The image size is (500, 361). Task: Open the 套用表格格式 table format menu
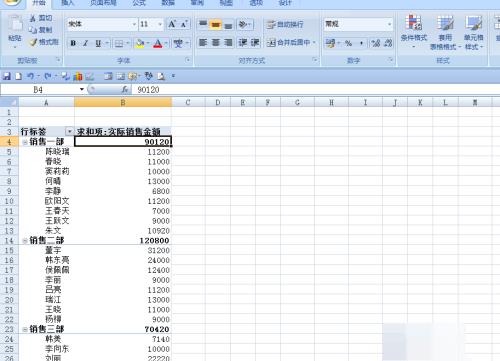coord(445,32)
